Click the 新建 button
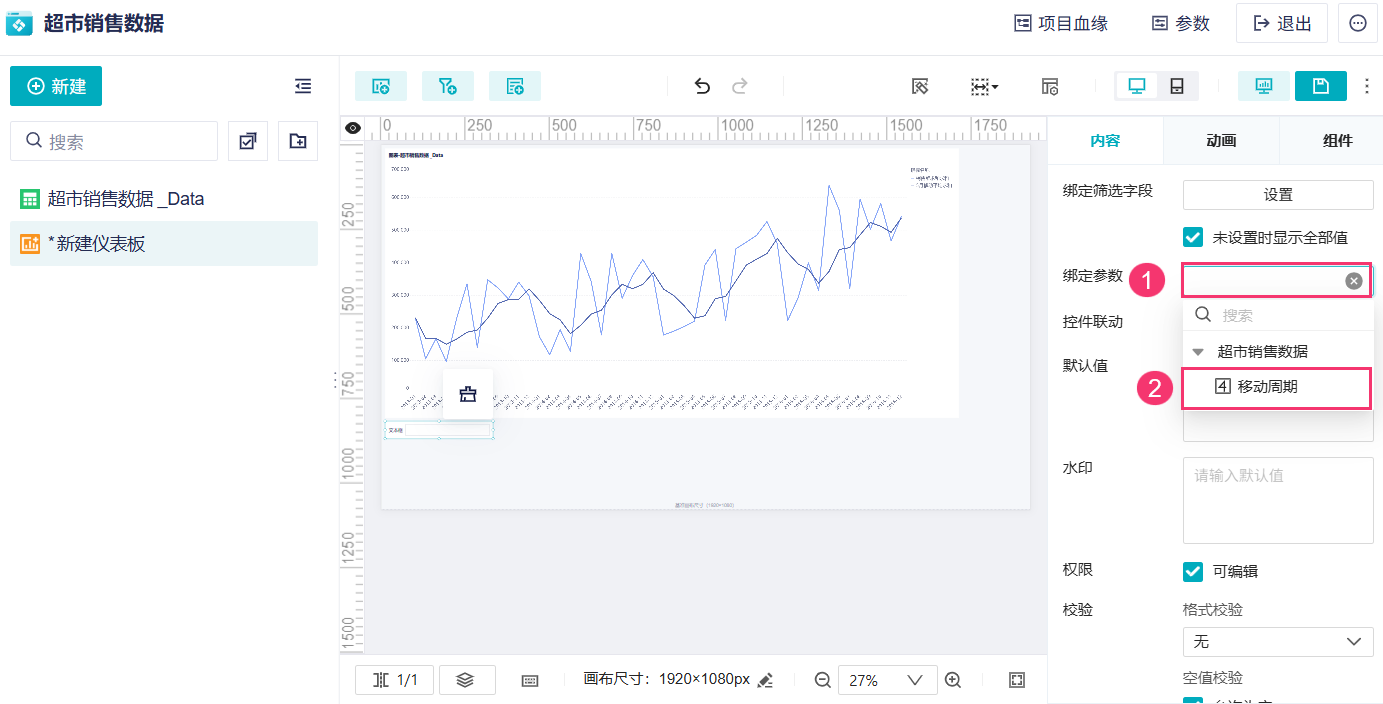Screen dimensions: 1383x704 coord(56,87)
